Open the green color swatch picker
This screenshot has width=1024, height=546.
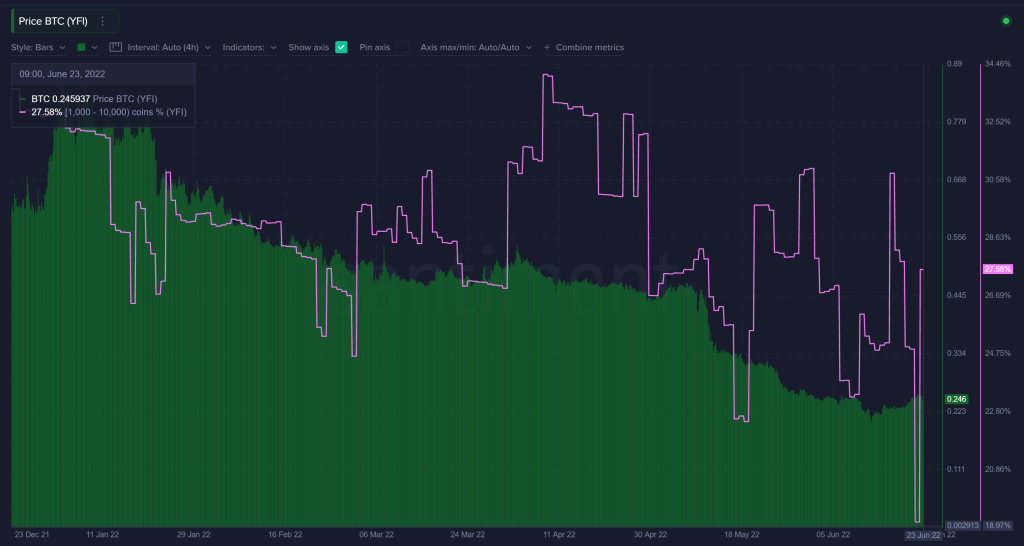coord(86,47)
